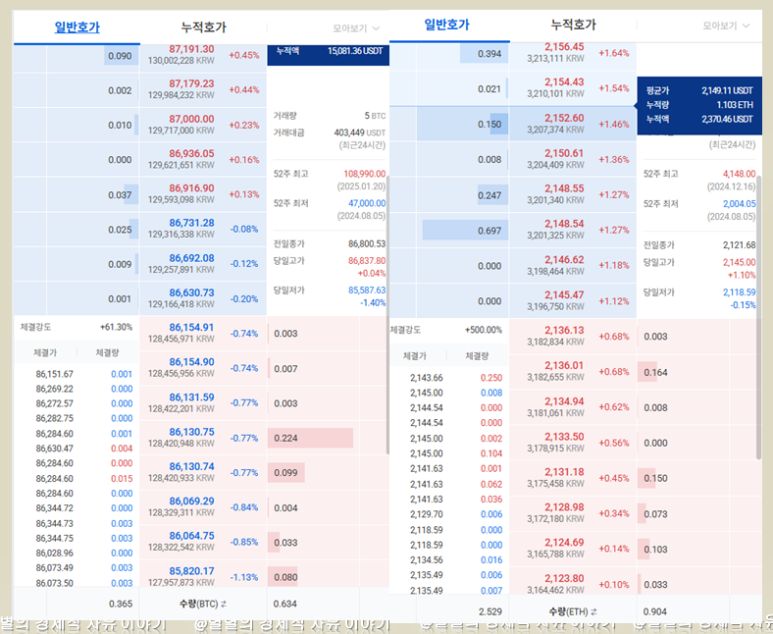Click BTC 체결강도 value +61.30%
The width and height of the screenshot is (773, 634).
(x=116, y=327)
